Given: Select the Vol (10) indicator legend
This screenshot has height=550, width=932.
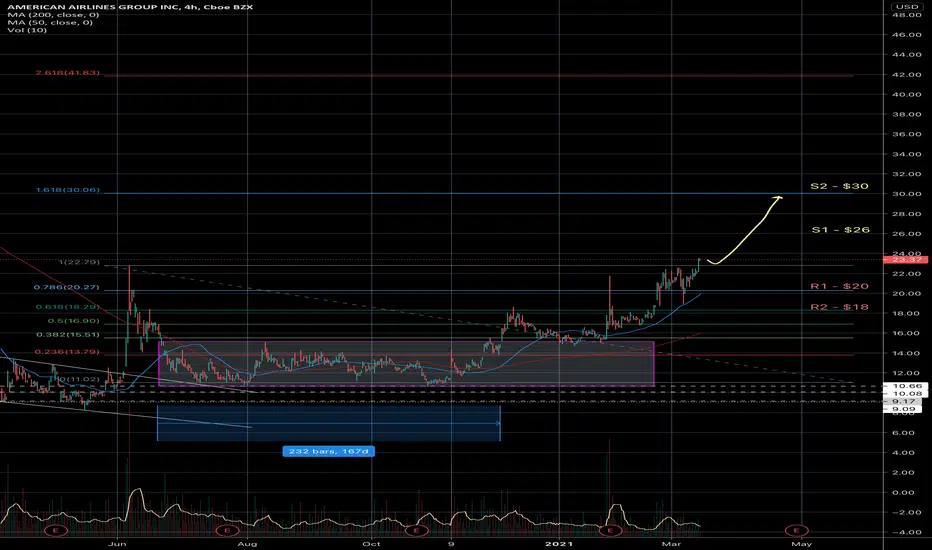Looking at the screenshot, I should [x=27, y=30].
